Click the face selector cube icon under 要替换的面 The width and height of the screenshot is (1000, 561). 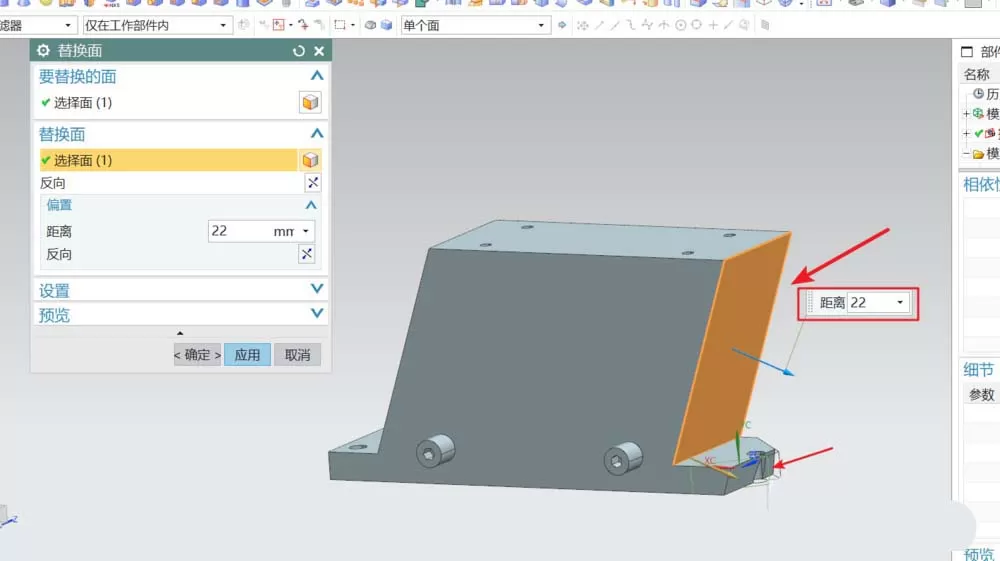(310, 103)
